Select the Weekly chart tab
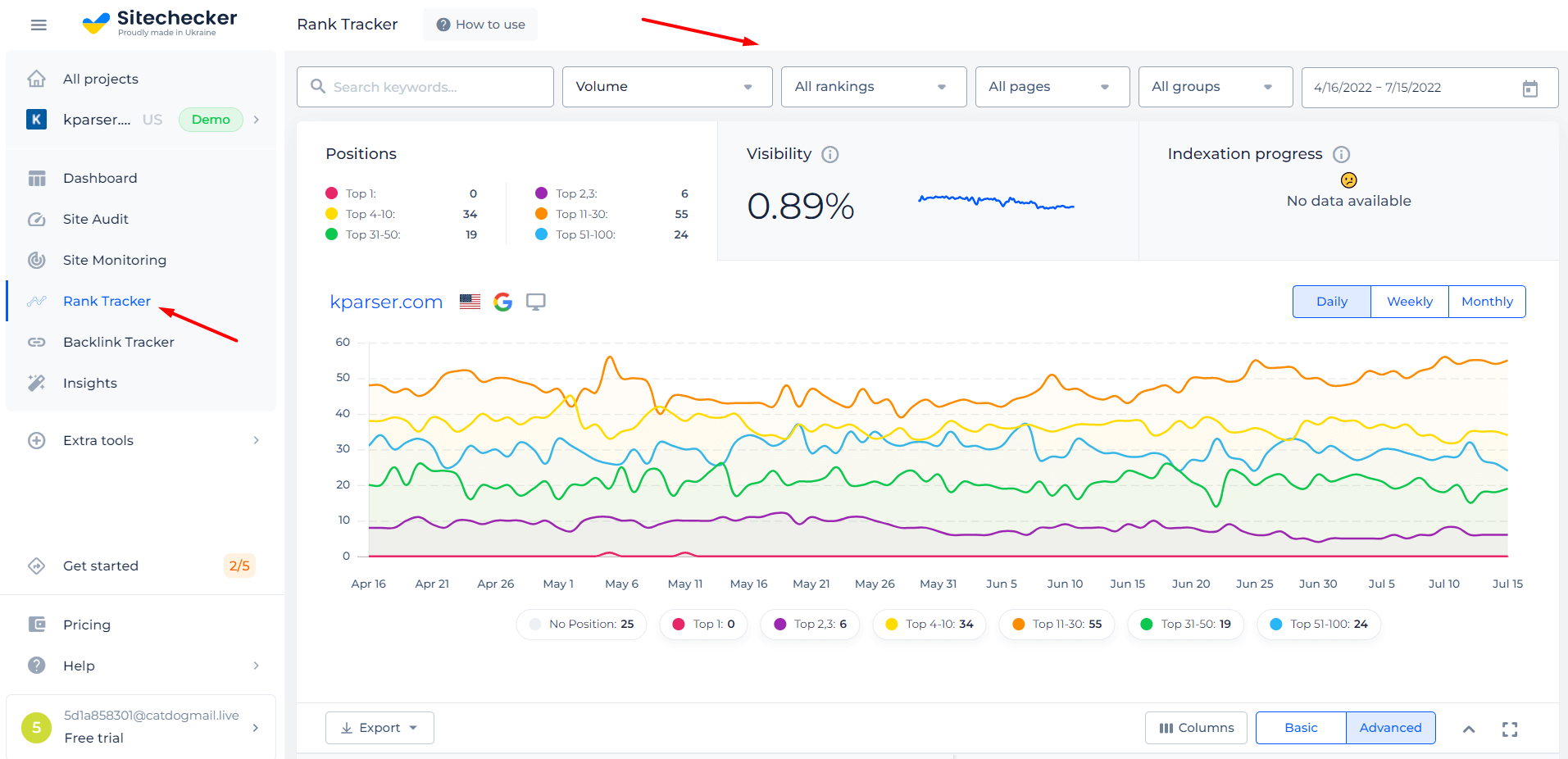The image size is (1568, 759). 1410,302
